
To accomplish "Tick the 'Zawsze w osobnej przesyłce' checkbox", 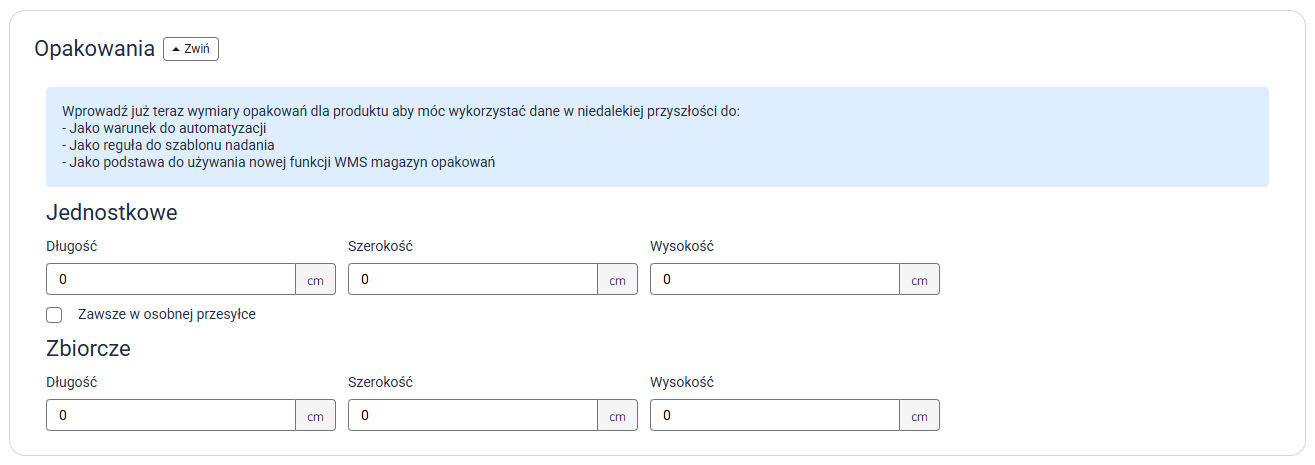I will (x=54, y=315).
